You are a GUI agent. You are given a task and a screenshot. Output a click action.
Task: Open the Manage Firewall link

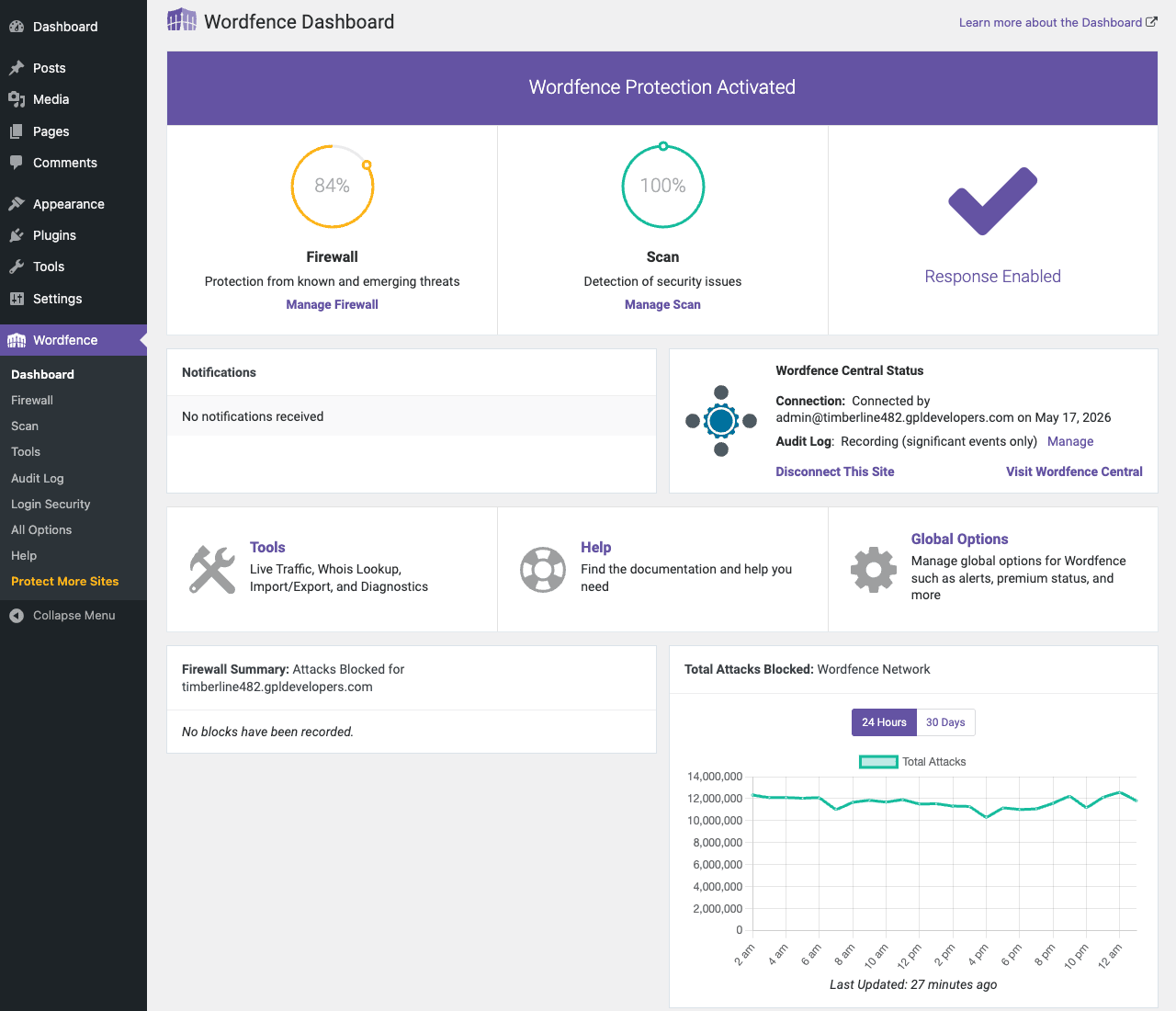pos(332,304)
